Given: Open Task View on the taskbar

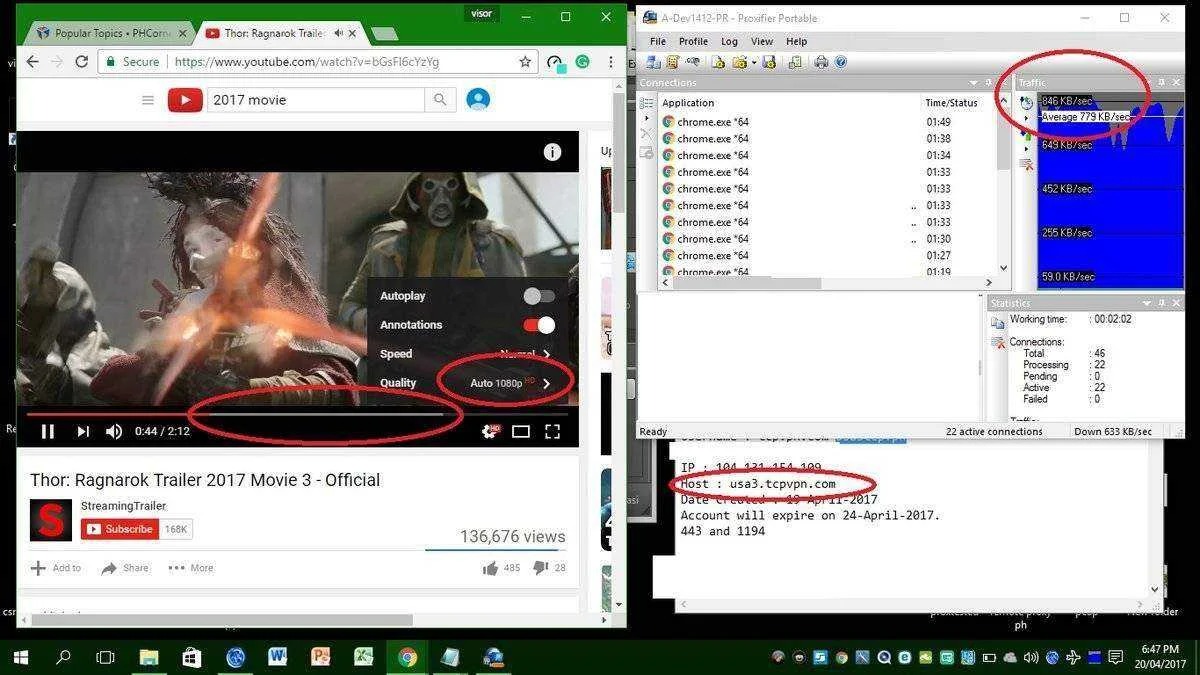Looking at the screenshot, I should [x=105, y=657].
